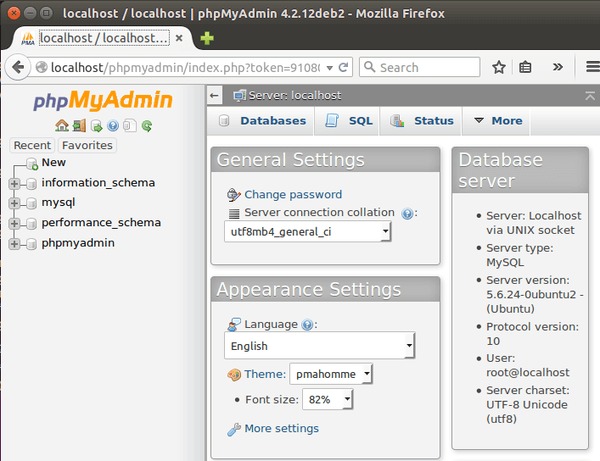
Task: Select information_schema database
Action: pos(98,183)
